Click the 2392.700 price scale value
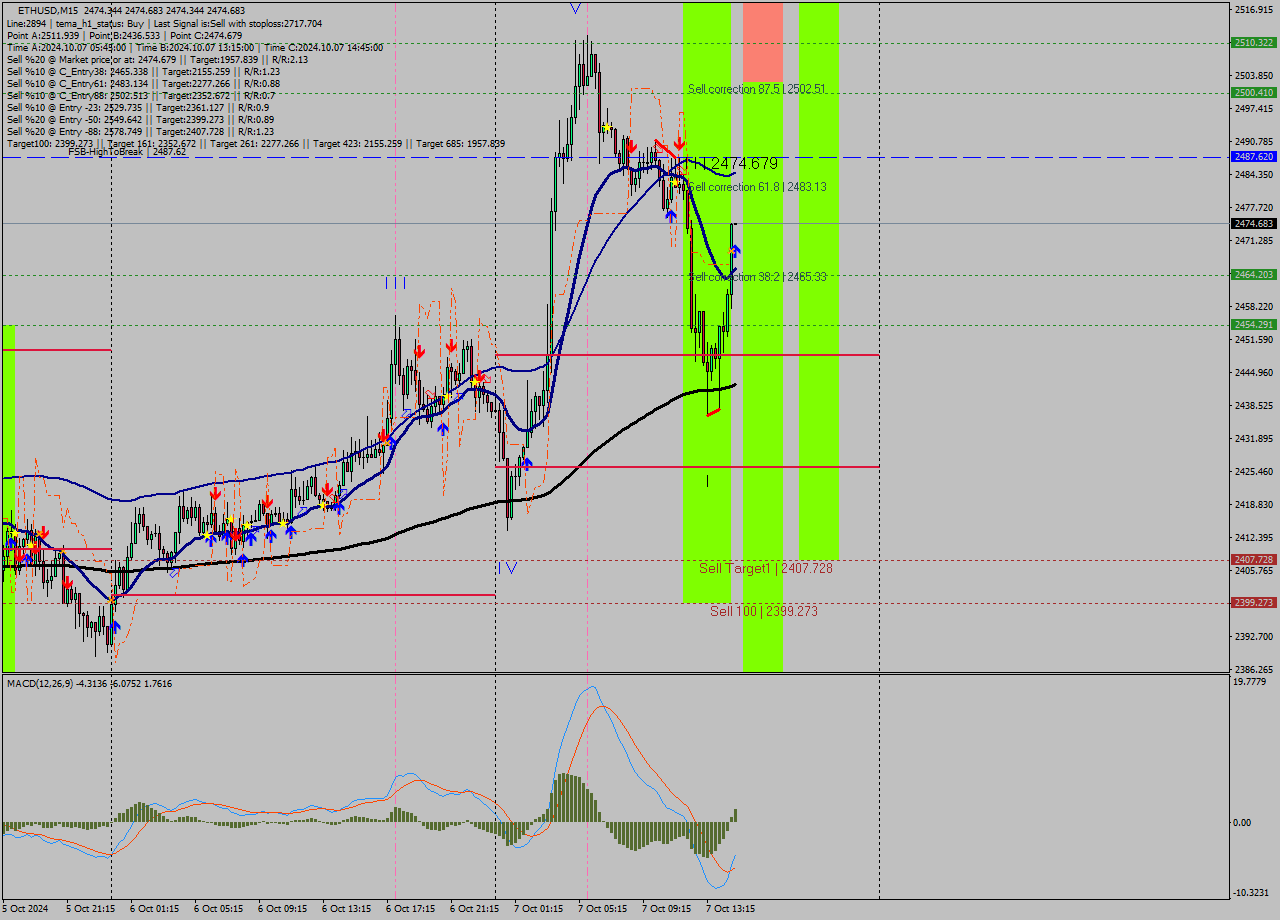1280x920 pixels. (1254, 636)
